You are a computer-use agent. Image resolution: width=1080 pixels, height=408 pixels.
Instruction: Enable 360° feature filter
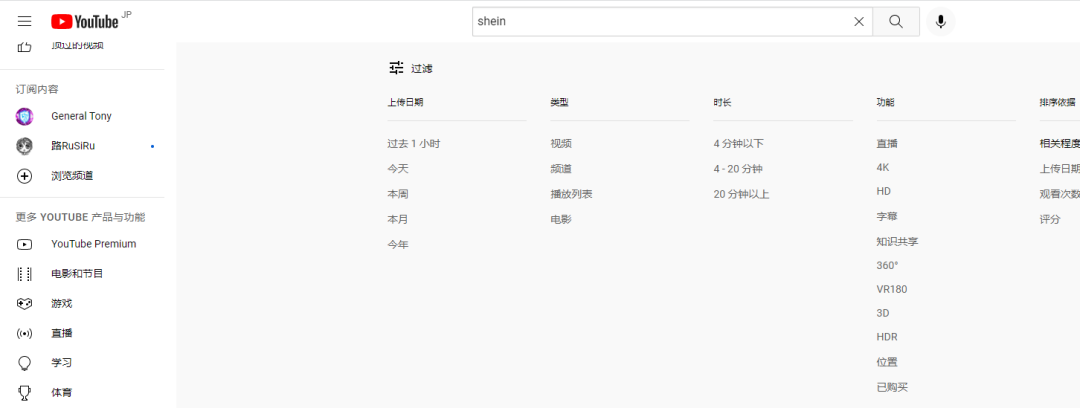(888, 265)
